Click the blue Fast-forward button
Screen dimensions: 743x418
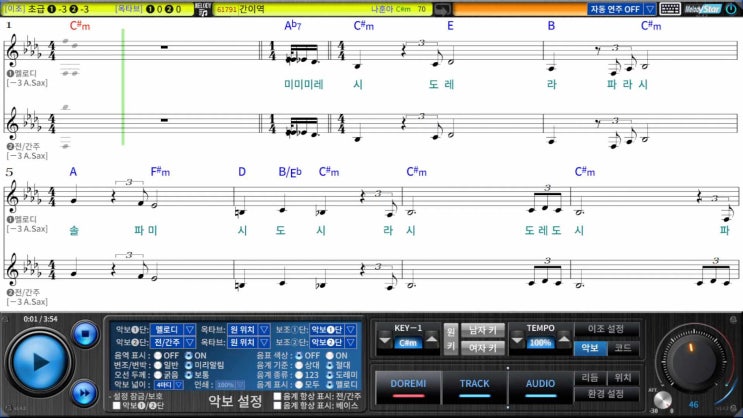click(x=84, y=393)
